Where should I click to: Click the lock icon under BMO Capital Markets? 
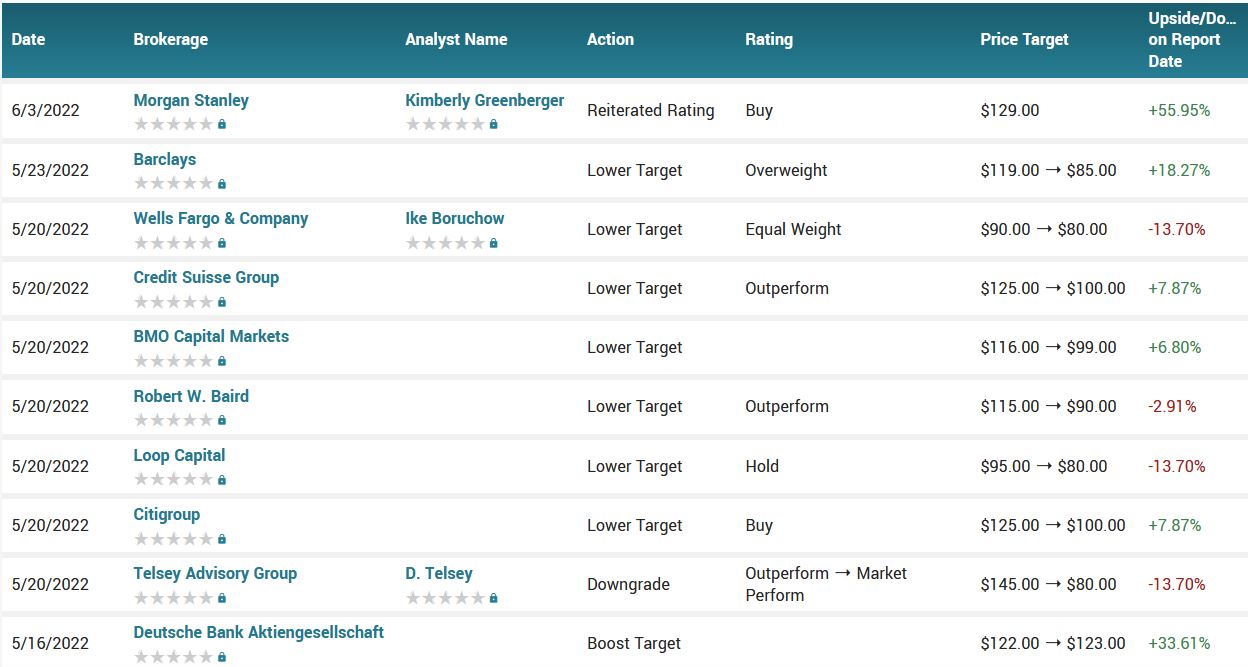222,361
